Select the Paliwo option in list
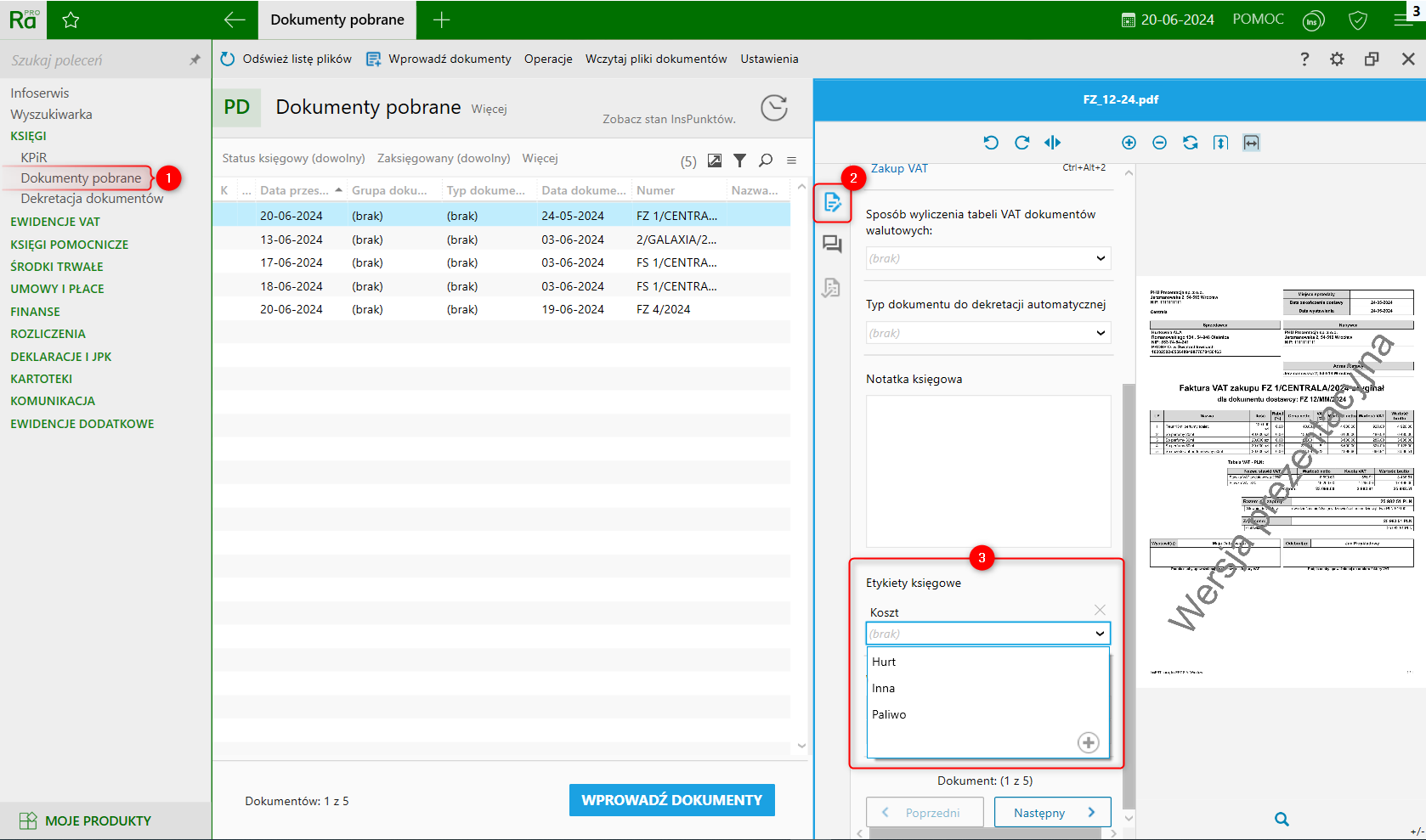Image resolution: width=1426 pixels, height=840 pixels. 889,714
